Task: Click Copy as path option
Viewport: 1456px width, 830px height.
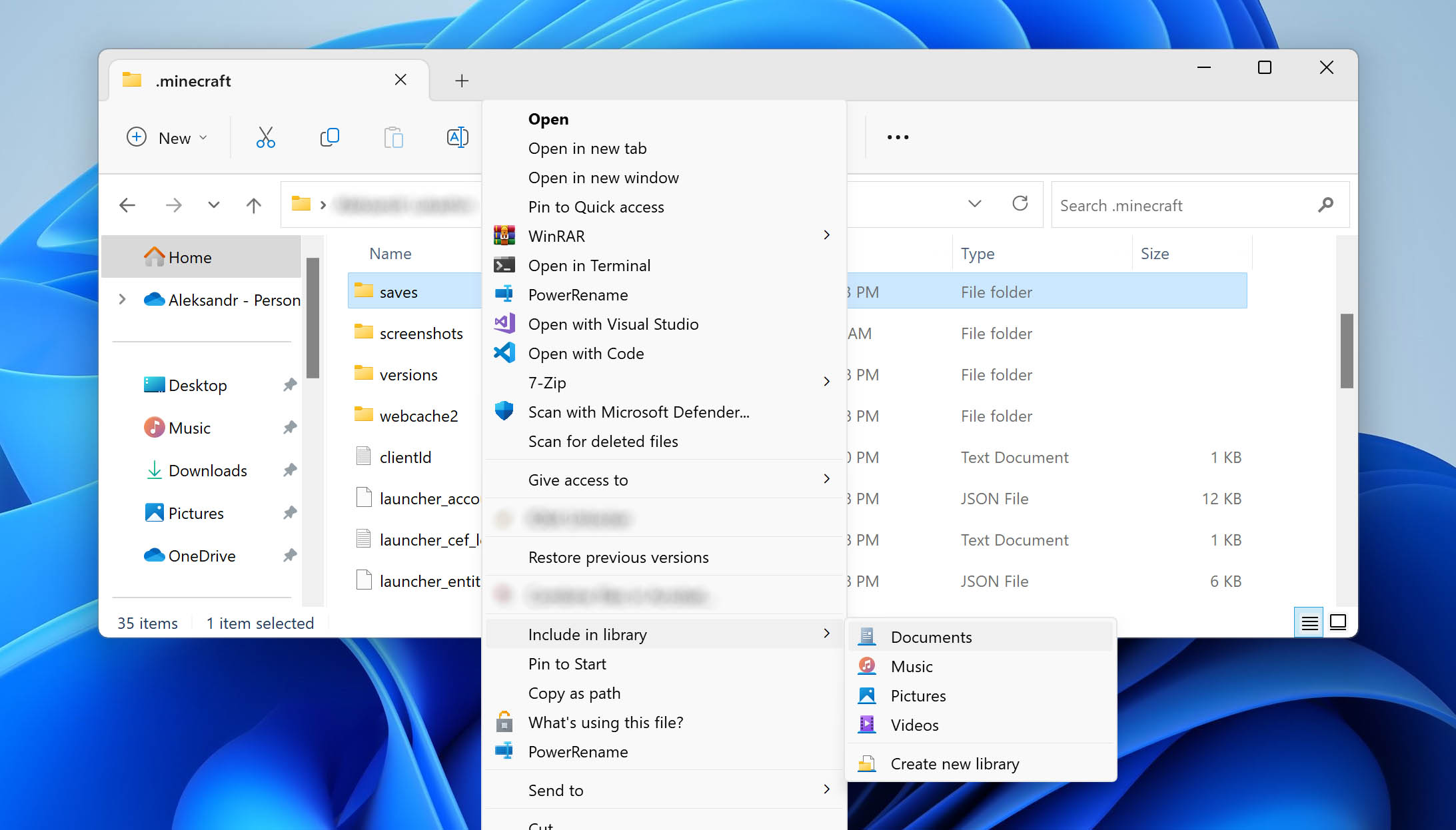Action: pyautogui.click(x=573, y=692)
